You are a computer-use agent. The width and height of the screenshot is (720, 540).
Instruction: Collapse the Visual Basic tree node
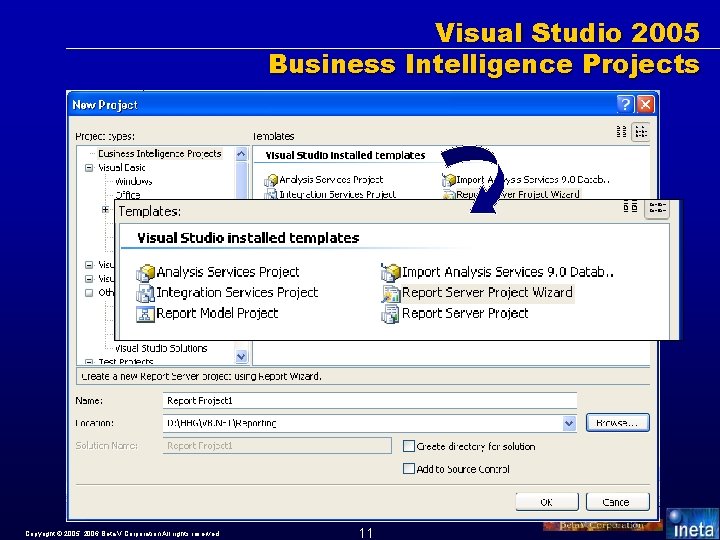tap(89, 168)
